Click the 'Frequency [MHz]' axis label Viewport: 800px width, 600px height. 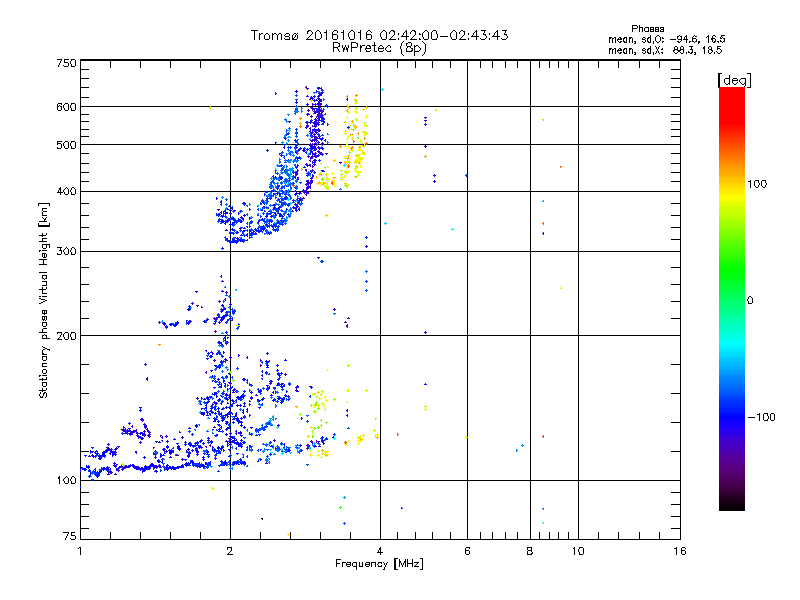tap(379, 564)
